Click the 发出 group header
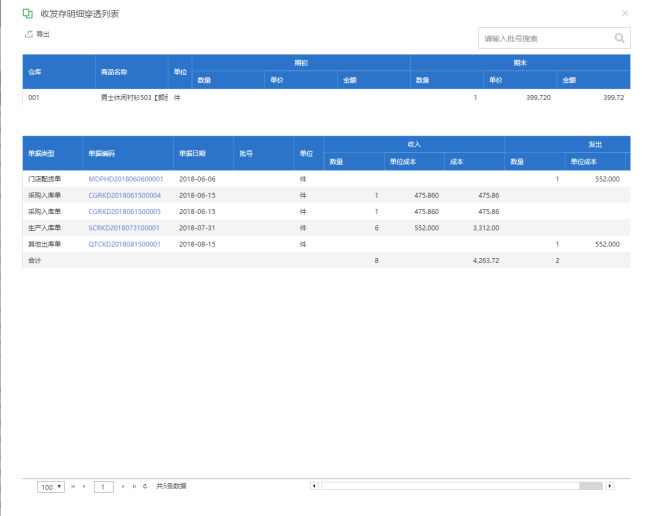 click(x=567, y=144)
